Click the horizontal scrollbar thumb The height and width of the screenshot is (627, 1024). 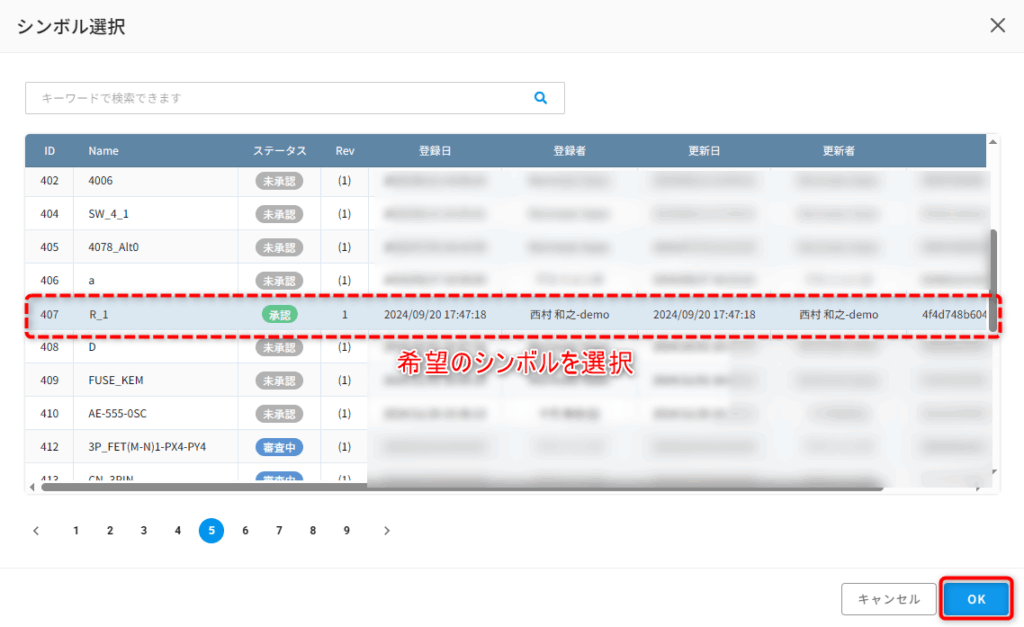coord(462,487)
